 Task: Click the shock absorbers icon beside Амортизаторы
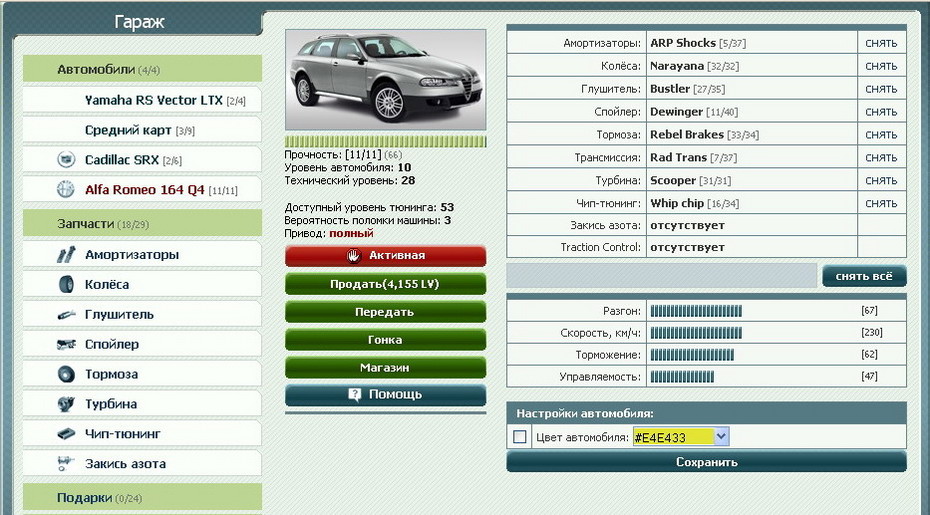[66, 255]
